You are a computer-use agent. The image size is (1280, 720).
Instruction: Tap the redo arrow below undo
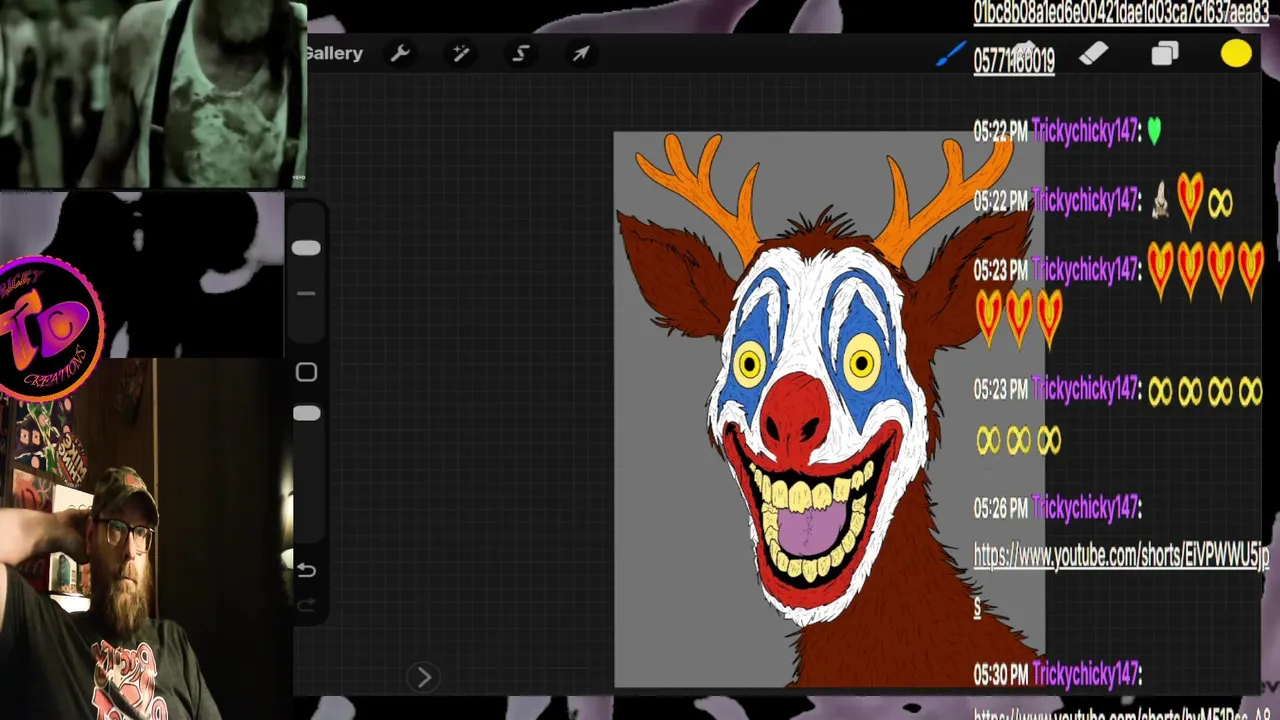coord(306,605)
